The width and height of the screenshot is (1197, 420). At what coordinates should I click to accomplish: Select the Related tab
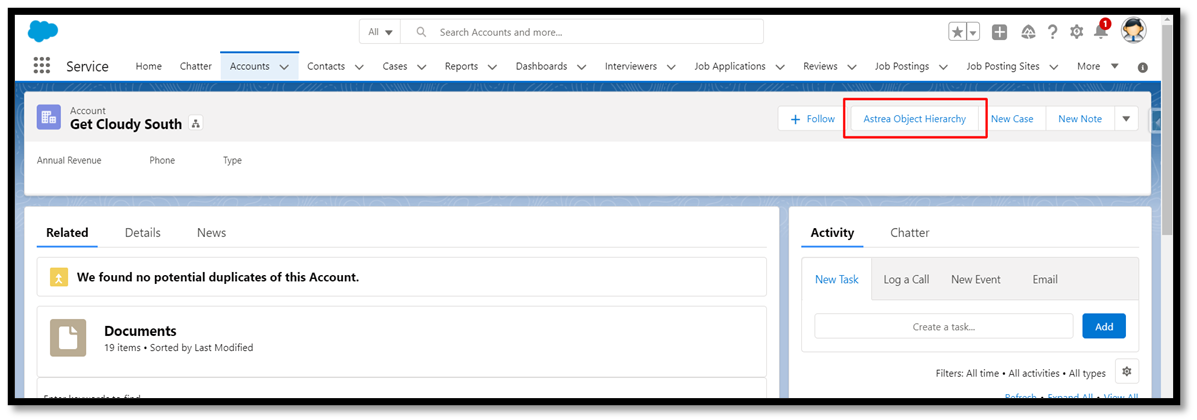67,233
